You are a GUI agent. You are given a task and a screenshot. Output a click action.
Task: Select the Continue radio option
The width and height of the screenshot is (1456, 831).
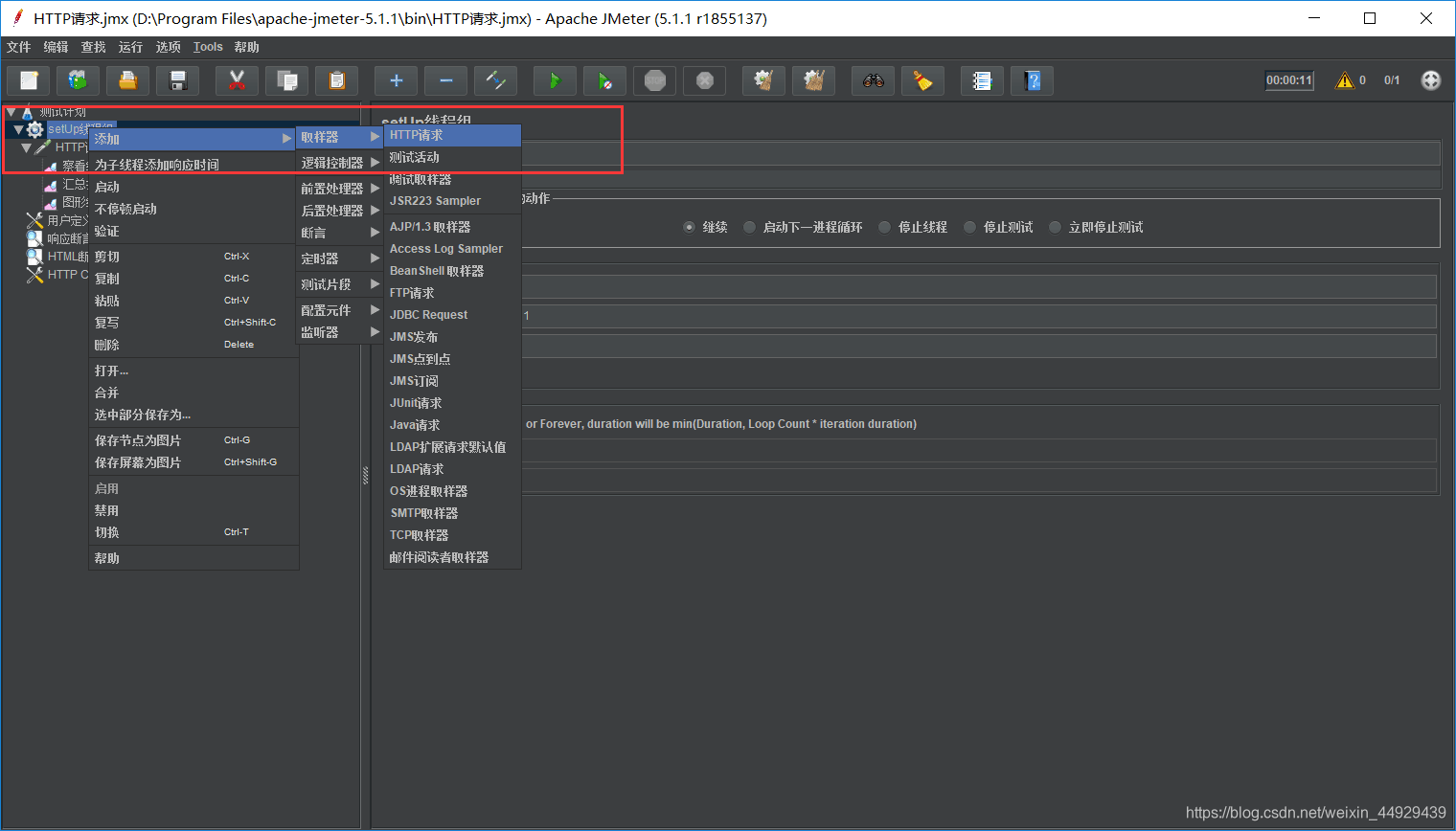point(689,227)
